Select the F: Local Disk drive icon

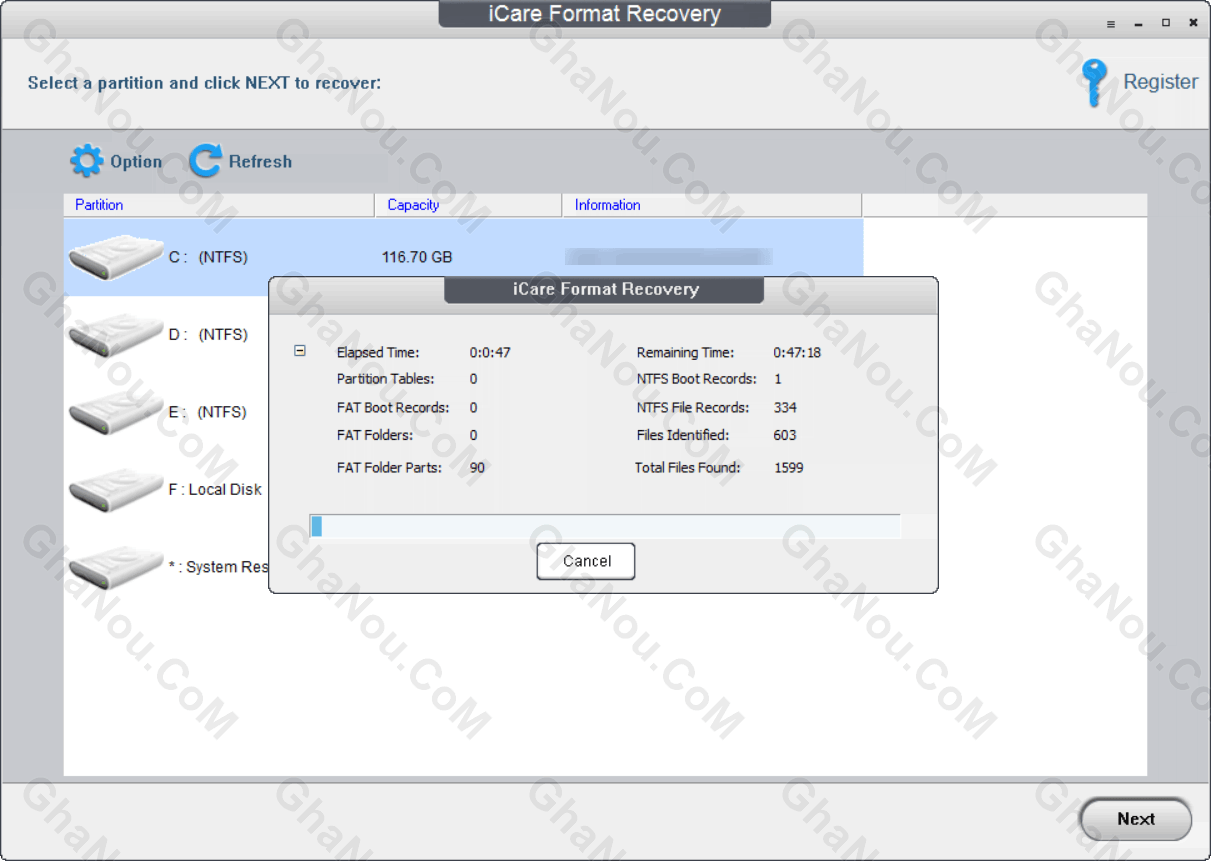pos(116,490)
